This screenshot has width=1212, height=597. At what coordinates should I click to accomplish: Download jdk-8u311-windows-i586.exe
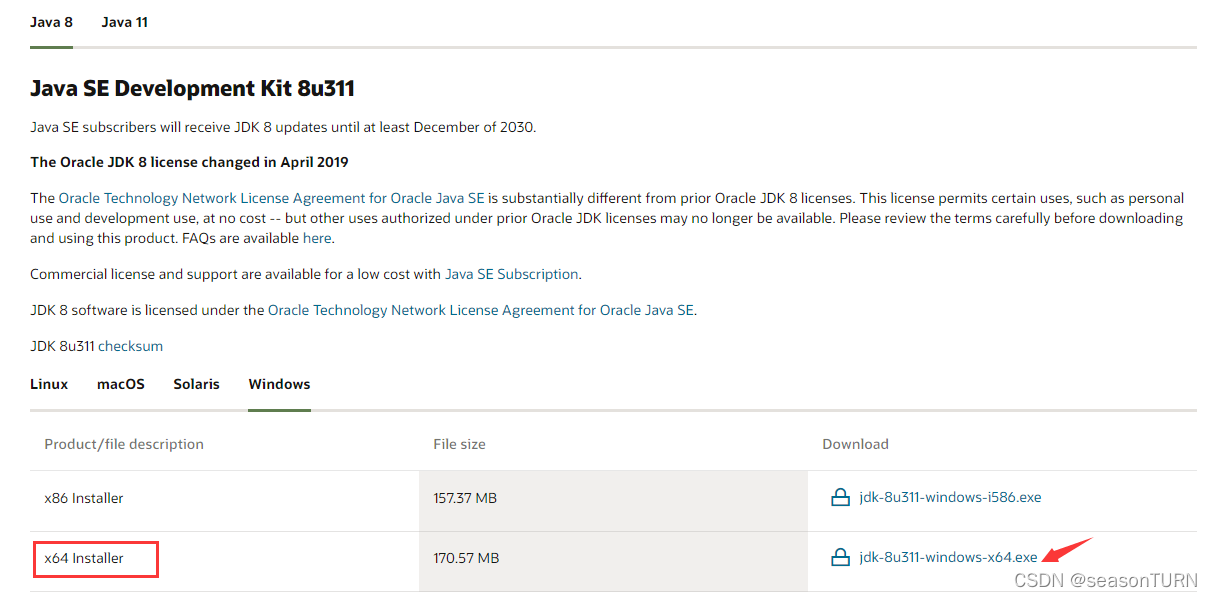click(950, 497)
